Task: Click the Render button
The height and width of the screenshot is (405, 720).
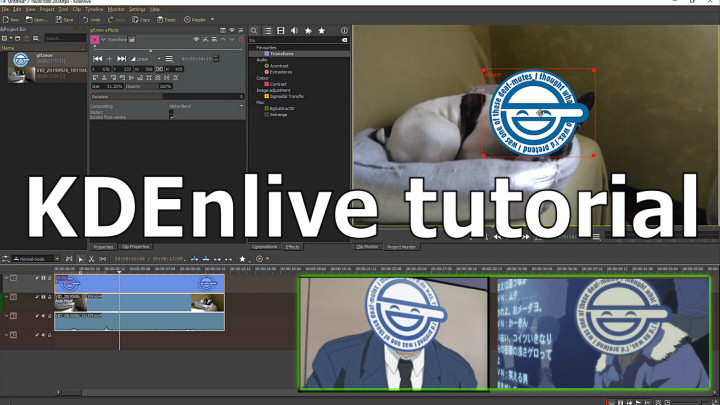Action: pyautogui.click(x=195, y=20)
